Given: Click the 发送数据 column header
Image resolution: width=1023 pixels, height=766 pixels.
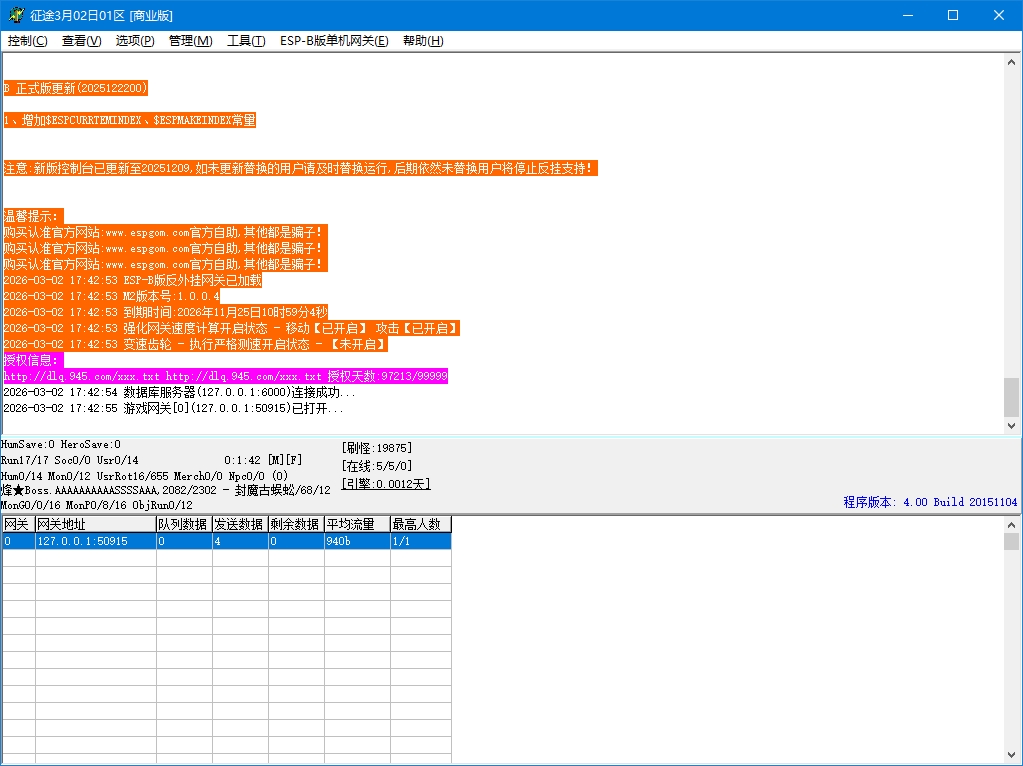Looking at the screenshot, I should [x=239, y=524].
